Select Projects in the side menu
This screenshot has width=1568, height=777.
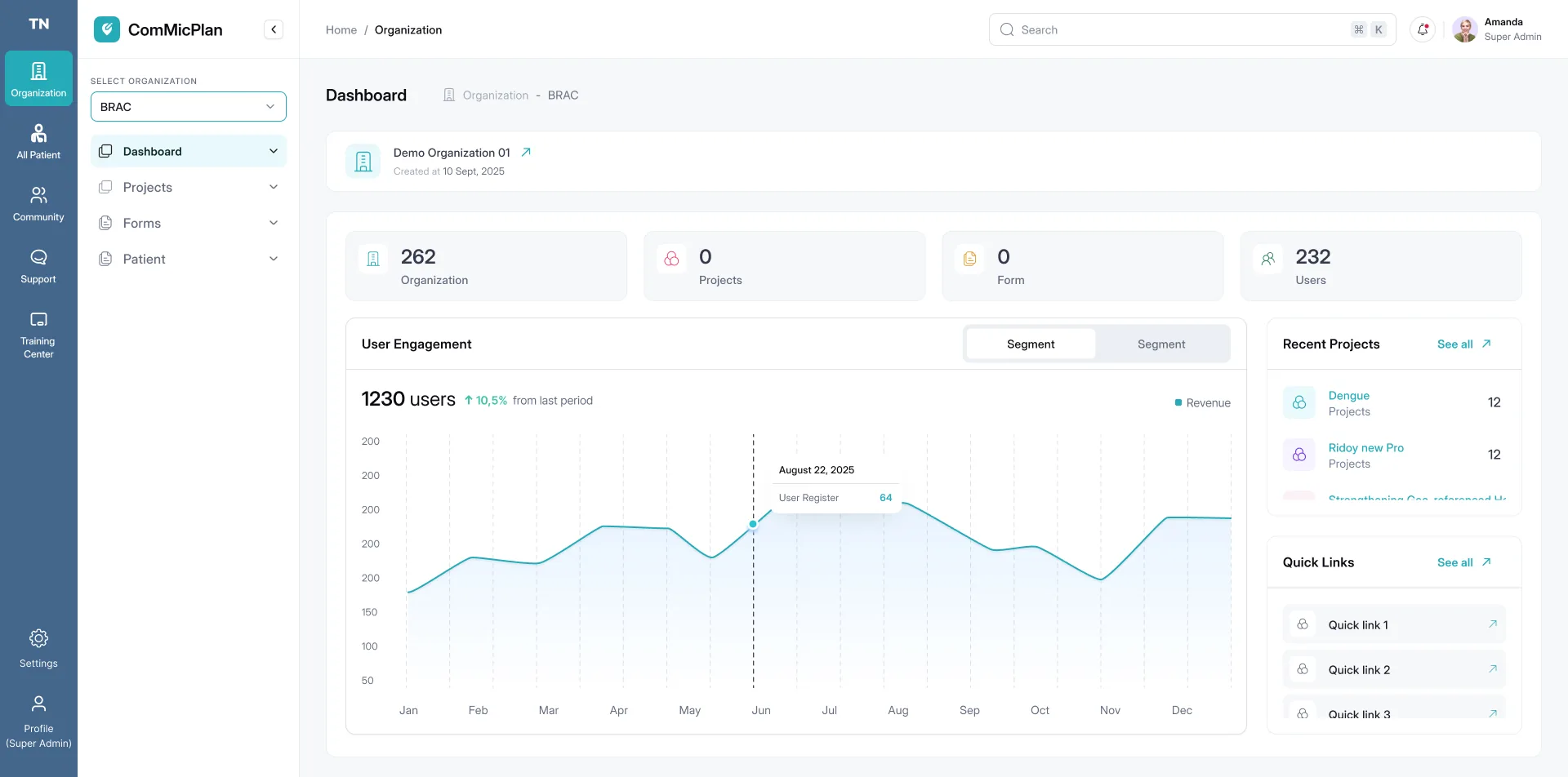(x=189, y=187)
